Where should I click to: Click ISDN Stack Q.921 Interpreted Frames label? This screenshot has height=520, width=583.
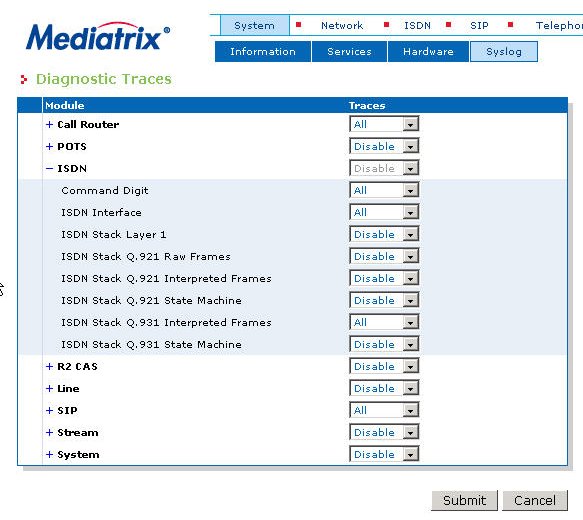click(166, 279)
